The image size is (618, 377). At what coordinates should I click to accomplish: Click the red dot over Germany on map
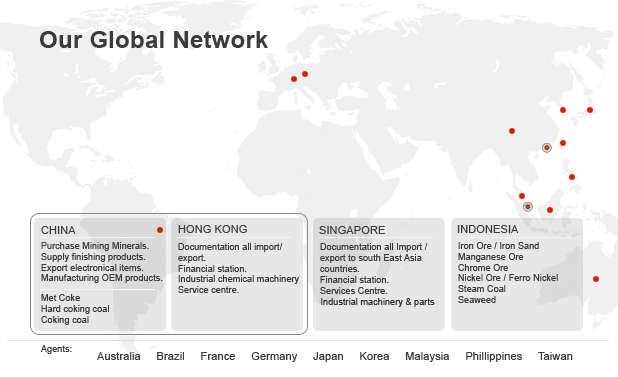[305, 74]
